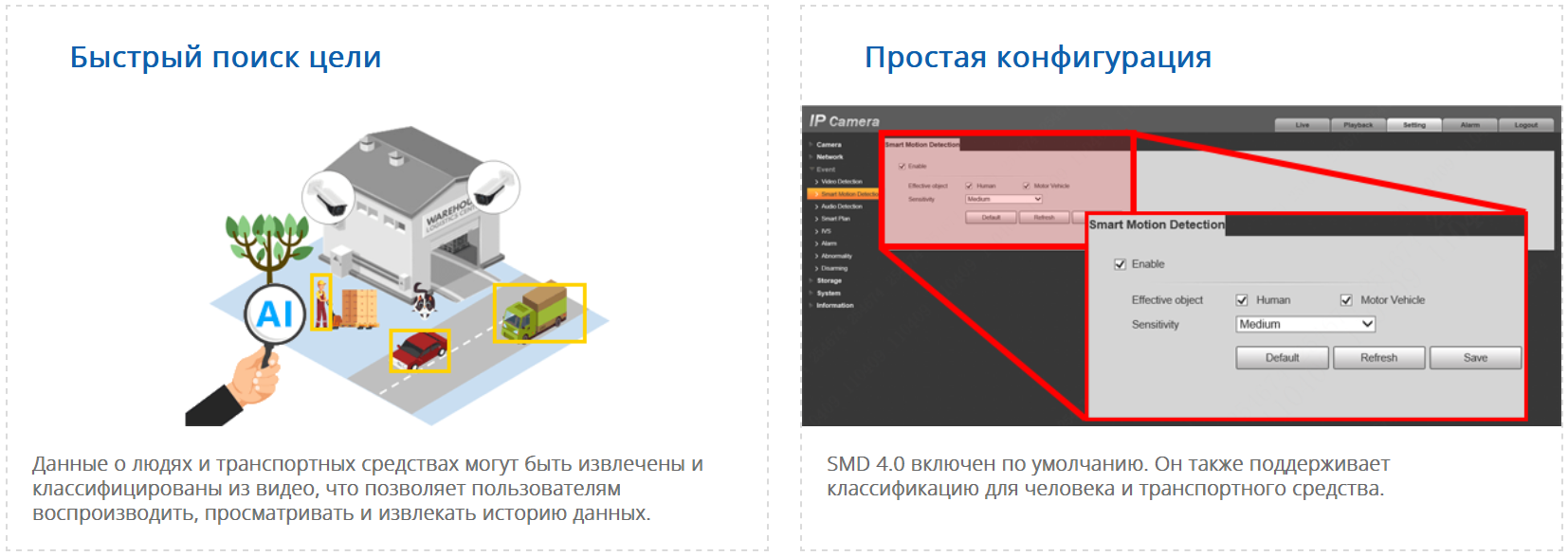
Task: Select Audio Detection in the sidebar
Action: (841, 206)
